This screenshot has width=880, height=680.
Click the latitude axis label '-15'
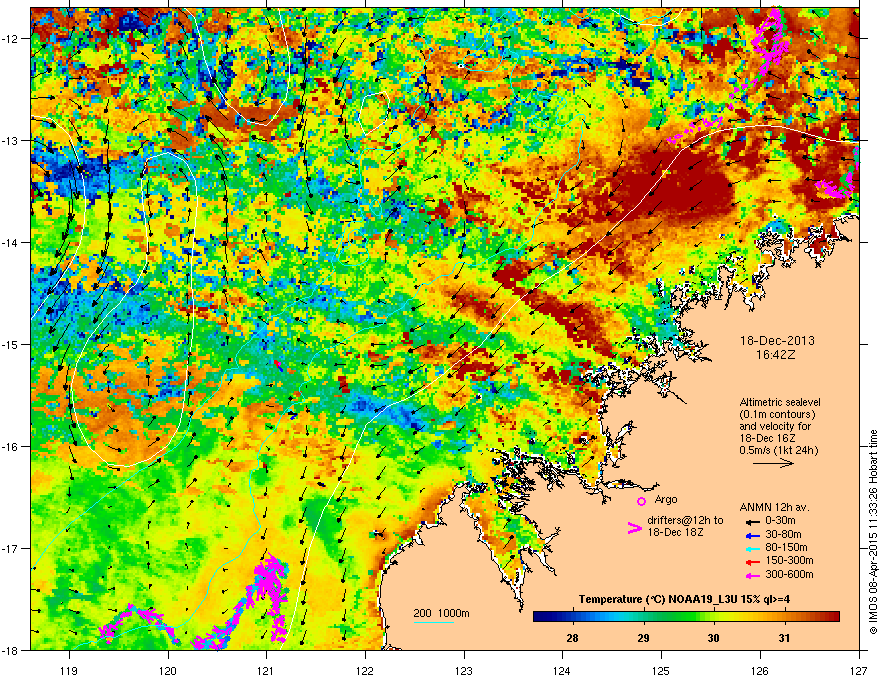[x=10, y=344]
